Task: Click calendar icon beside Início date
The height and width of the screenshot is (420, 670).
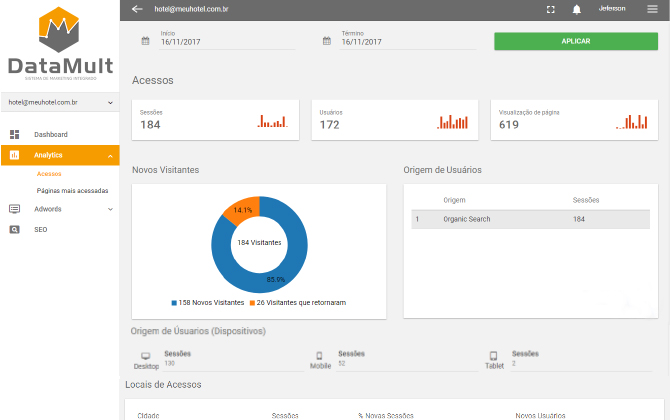Action: tap(145, 41)
